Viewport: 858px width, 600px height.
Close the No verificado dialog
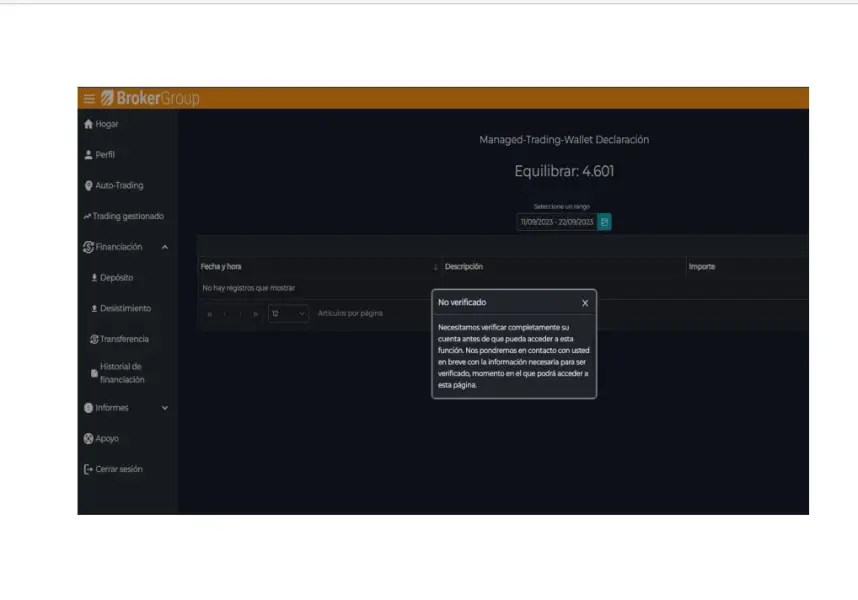(x=585, y=303)
